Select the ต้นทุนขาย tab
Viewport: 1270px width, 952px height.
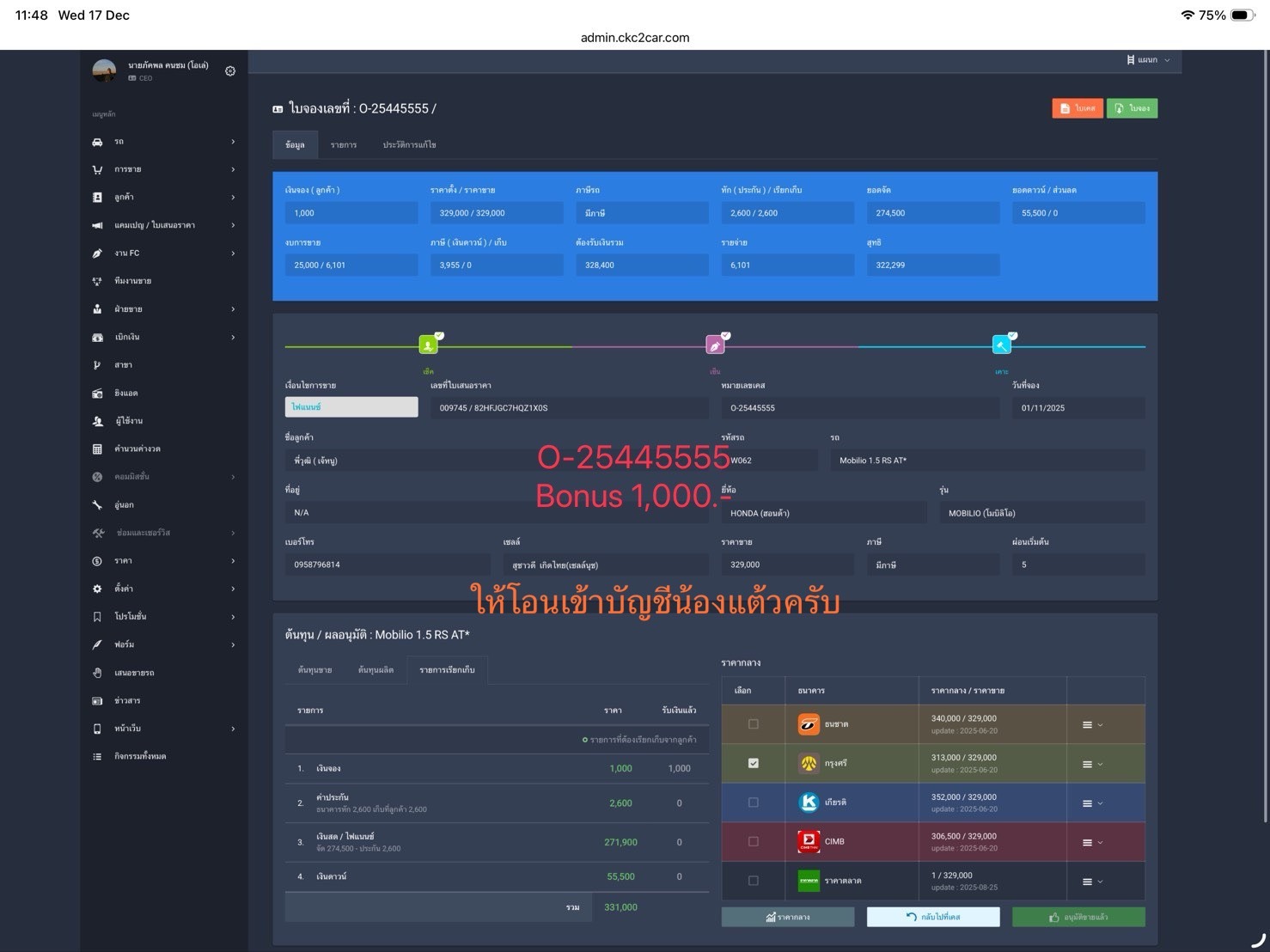[314, 670]
